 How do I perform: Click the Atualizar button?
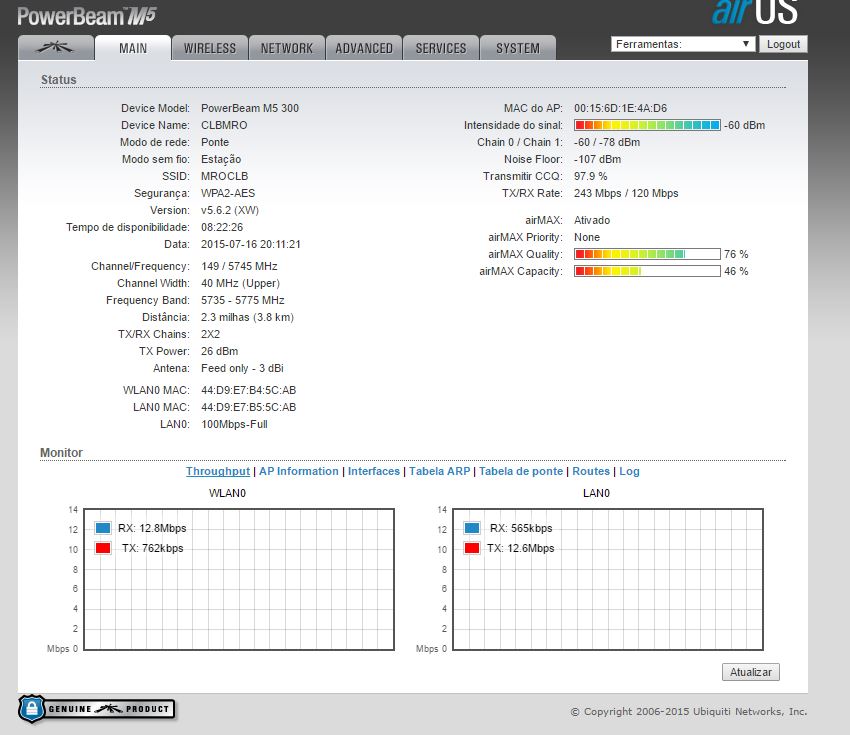pos(751,672)
